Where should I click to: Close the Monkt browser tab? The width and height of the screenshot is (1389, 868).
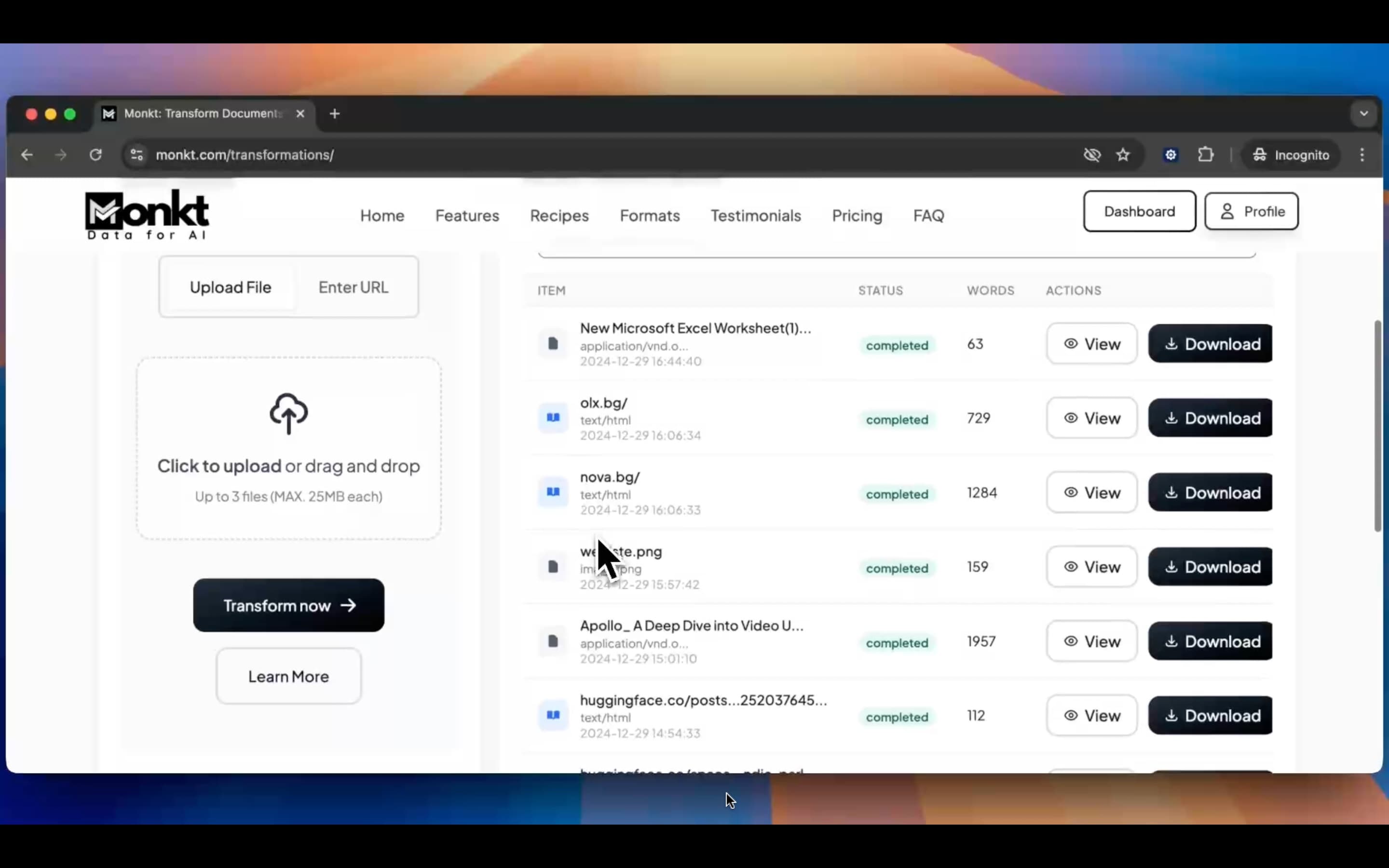[x=300, y=114]
